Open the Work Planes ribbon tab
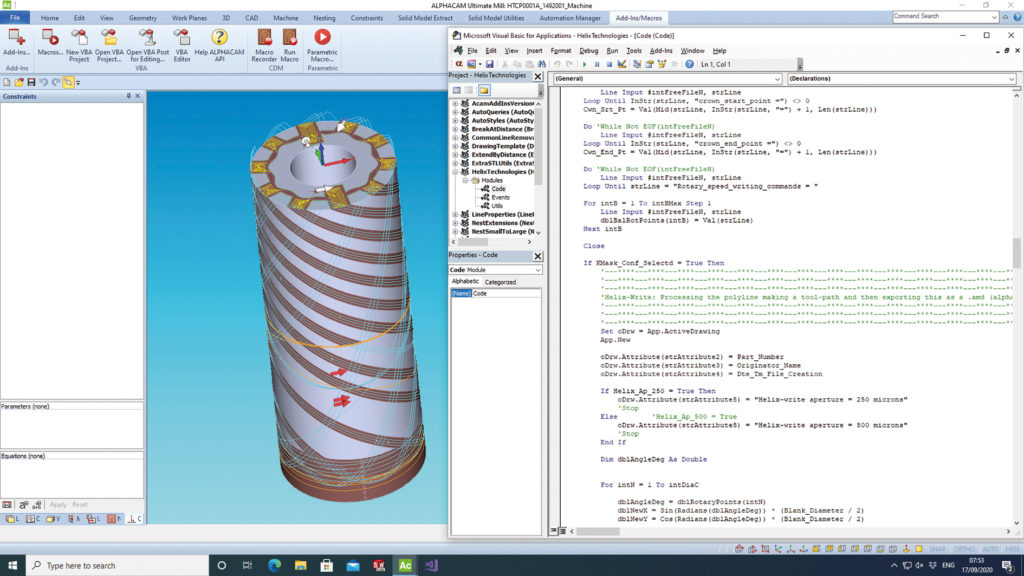1024x576 pixels. coord(189,18)
